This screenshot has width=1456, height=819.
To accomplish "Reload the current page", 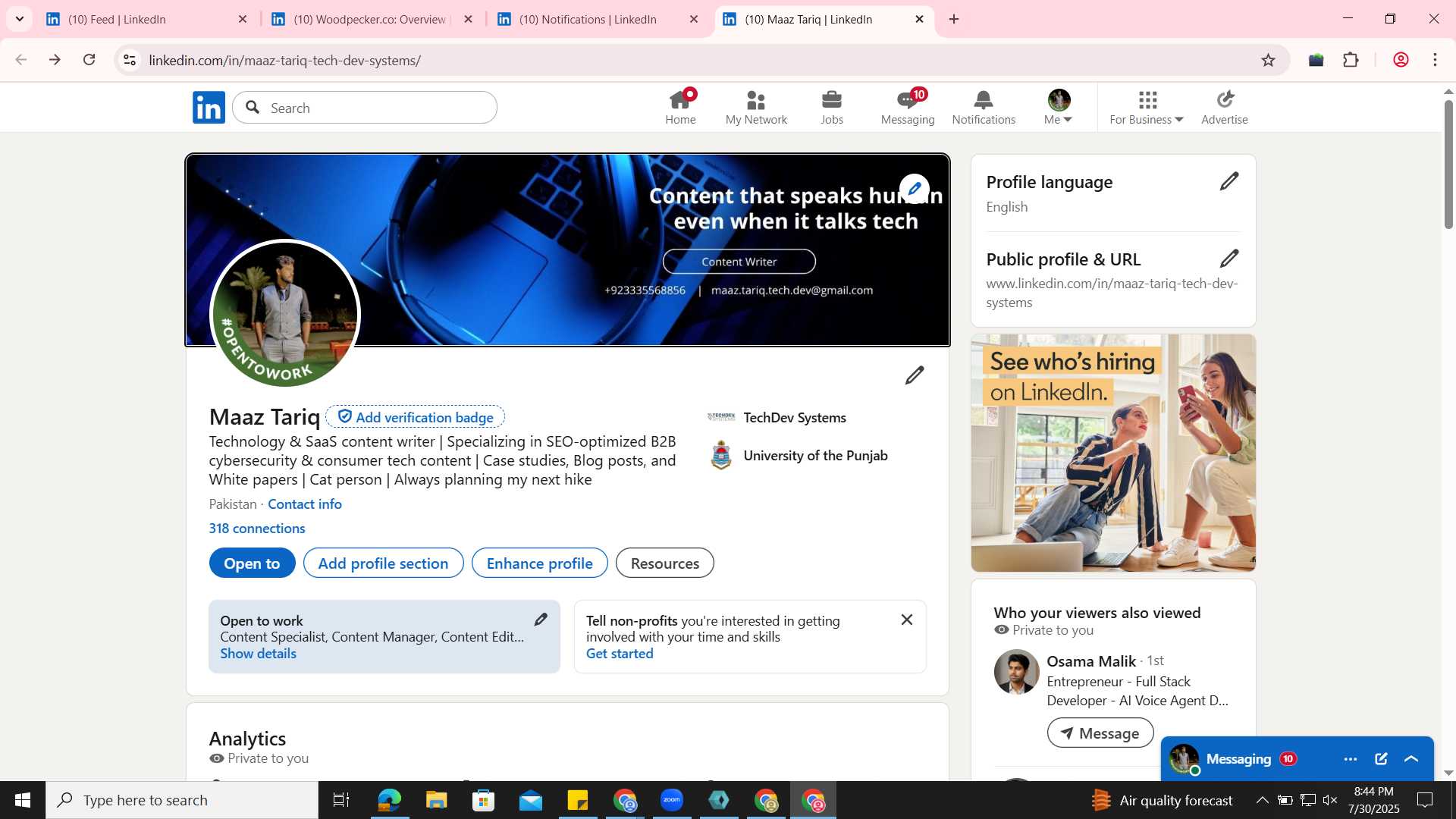I will (x=89, y=60).
